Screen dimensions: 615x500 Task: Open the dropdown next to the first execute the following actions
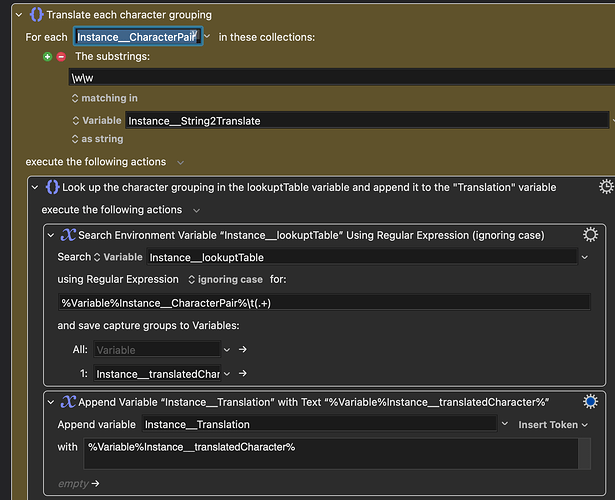(x=180, y=162)
